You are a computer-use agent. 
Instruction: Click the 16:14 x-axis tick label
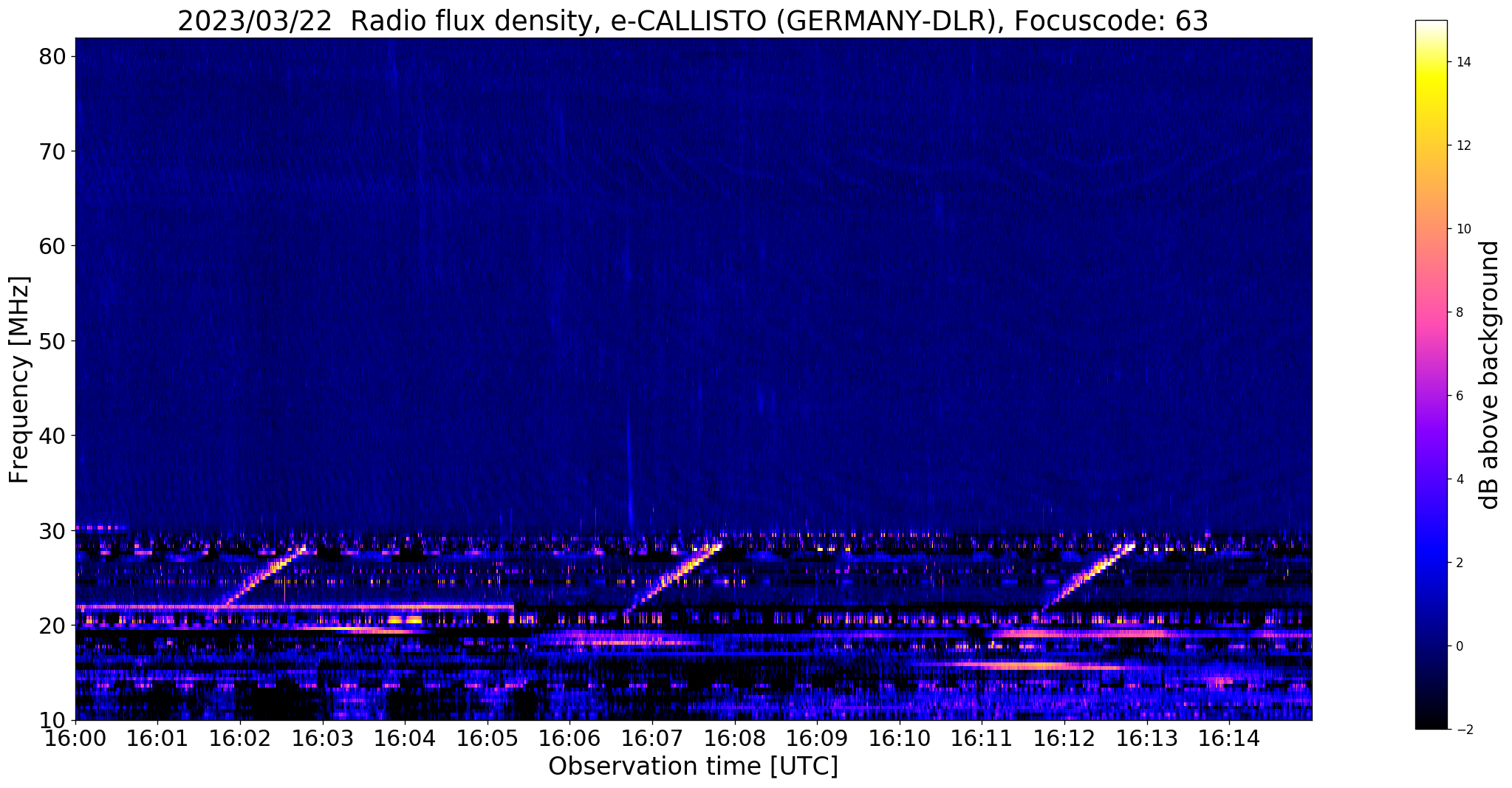coord(1229,739)
